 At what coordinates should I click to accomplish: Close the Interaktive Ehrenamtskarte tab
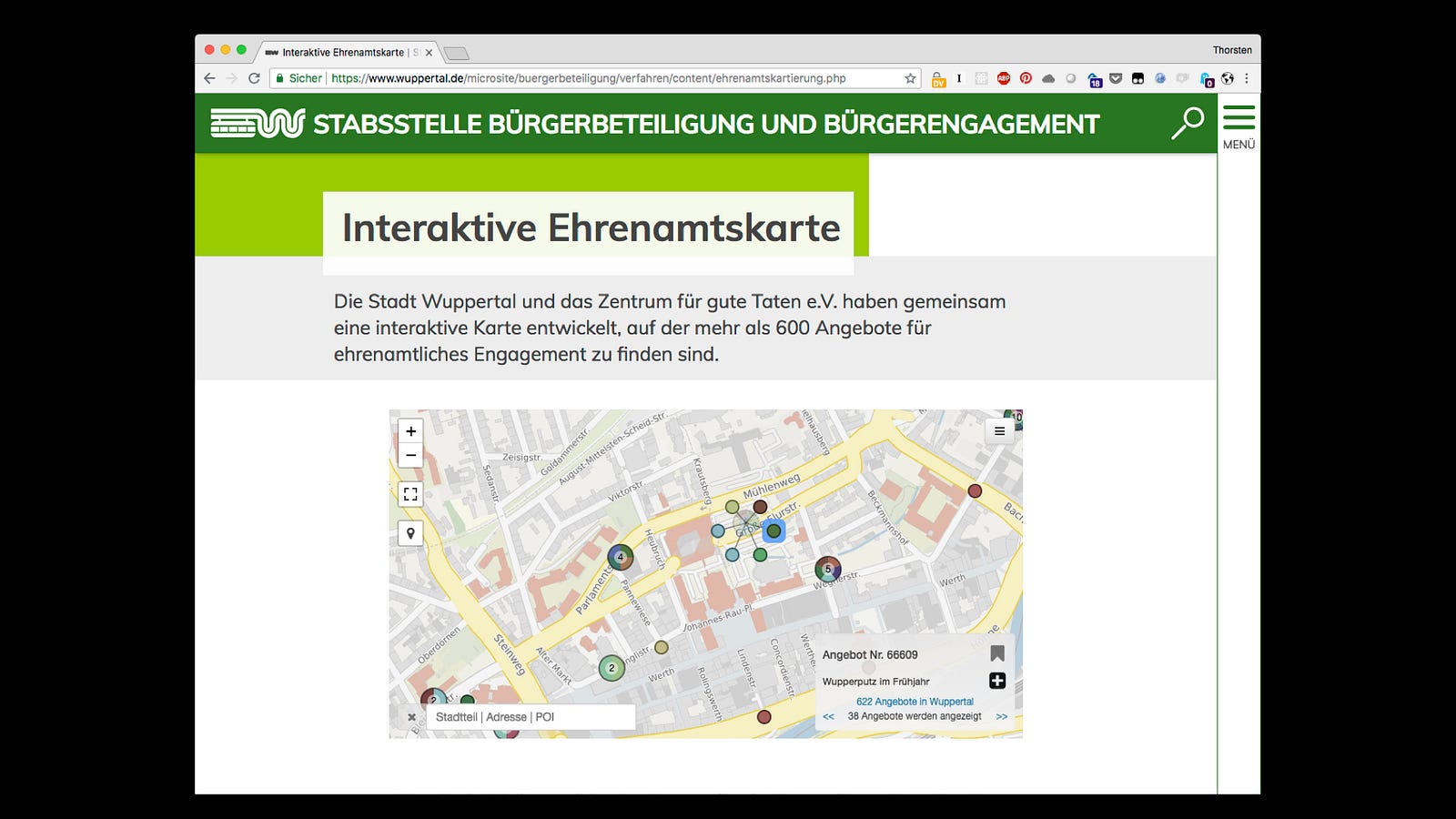(429, 53)
